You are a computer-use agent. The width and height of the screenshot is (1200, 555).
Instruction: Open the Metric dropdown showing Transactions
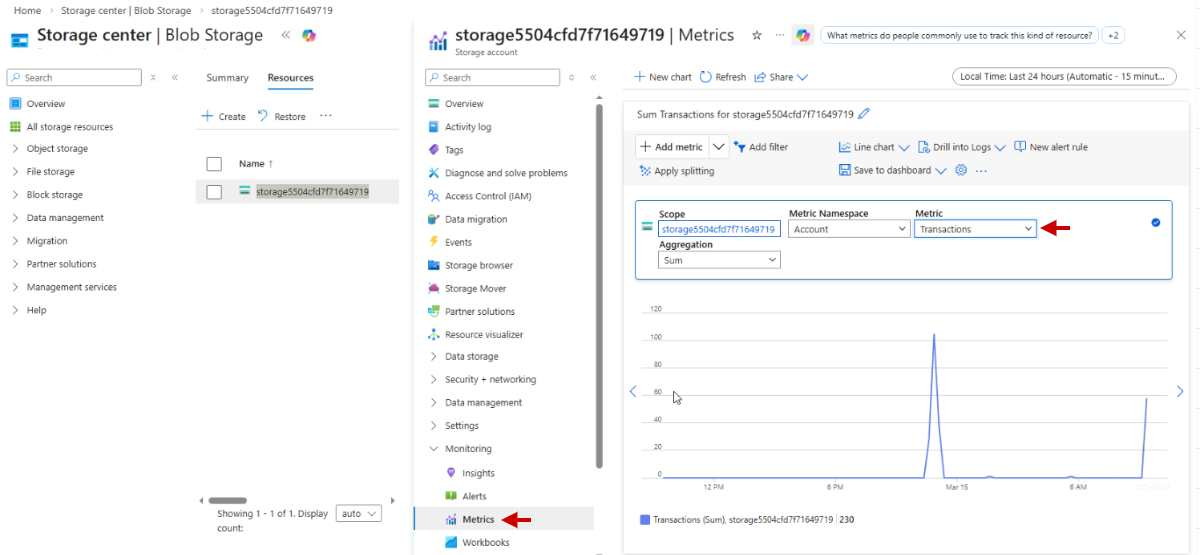975,229
